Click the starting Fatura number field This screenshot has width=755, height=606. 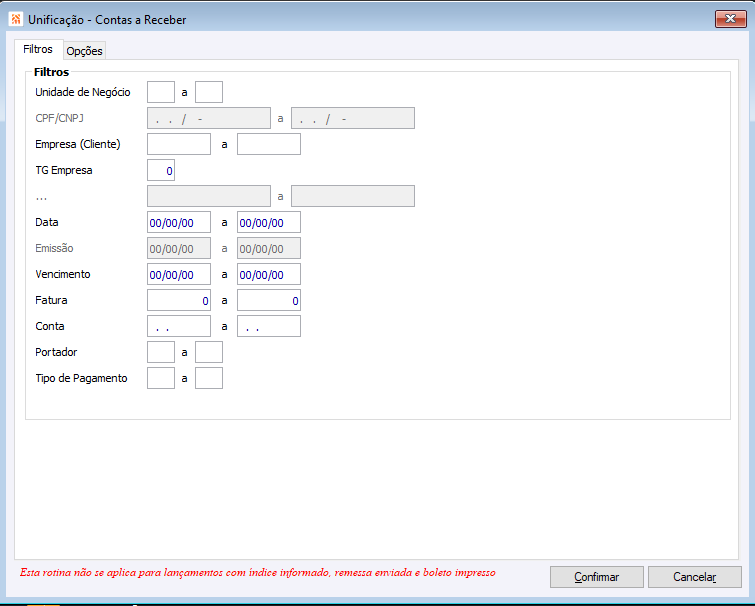[x=179, y=300]
